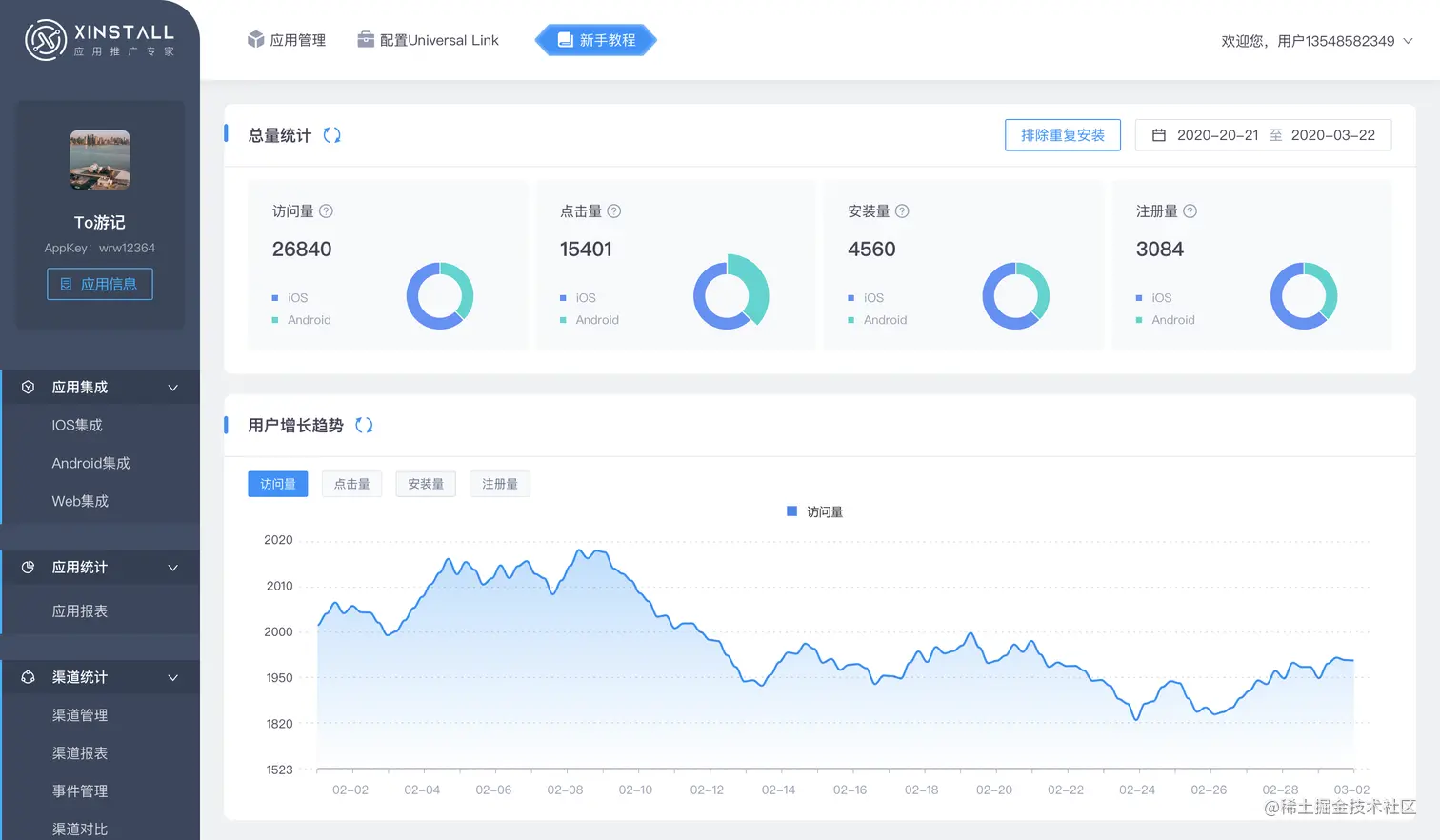Click the 渠道统计 sidebar icon

pos(29,677)
